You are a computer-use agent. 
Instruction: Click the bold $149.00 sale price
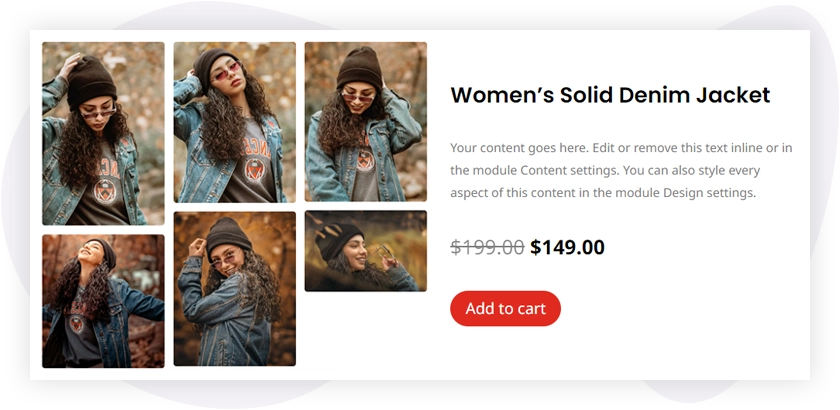(x=567, y=247)
